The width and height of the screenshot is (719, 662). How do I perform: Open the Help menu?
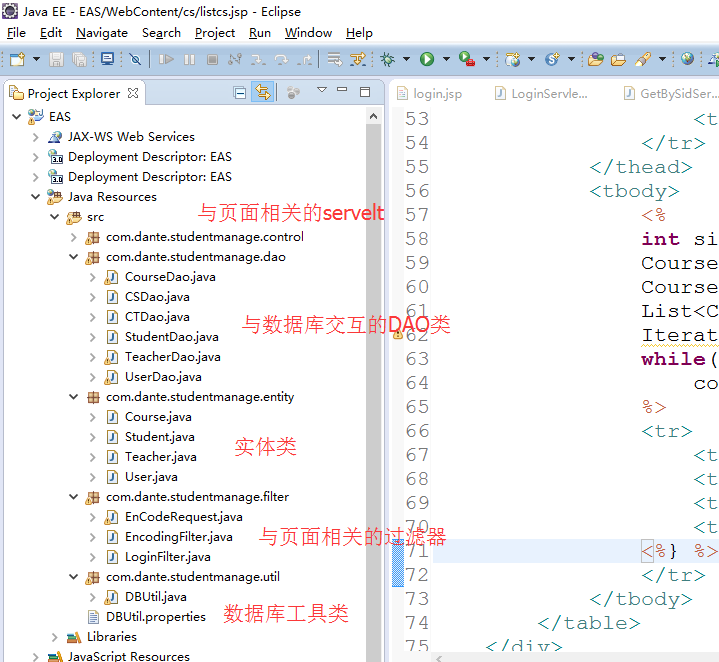359,33
